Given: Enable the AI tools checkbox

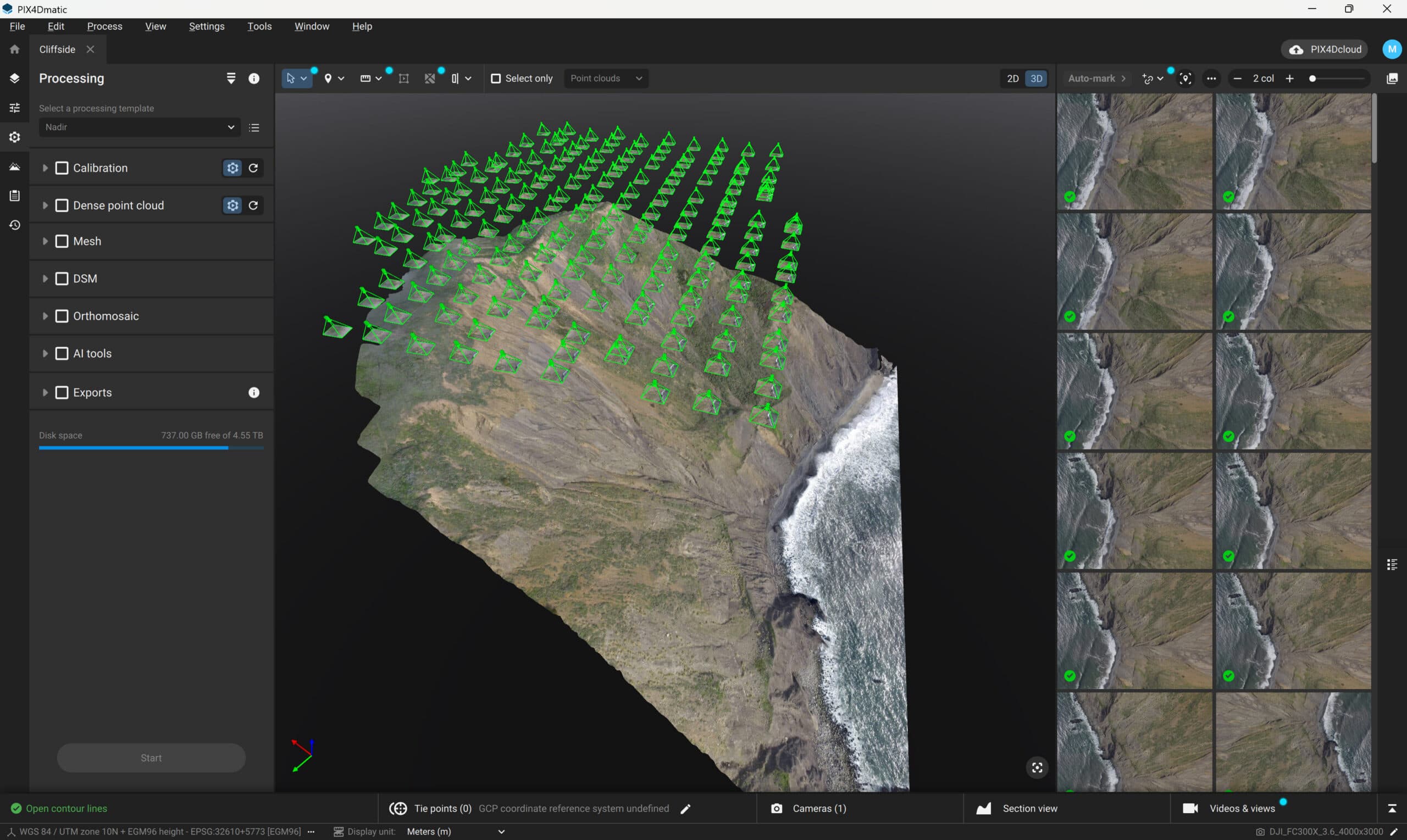Looking at the screenshot, I should [x=62, y=354].
